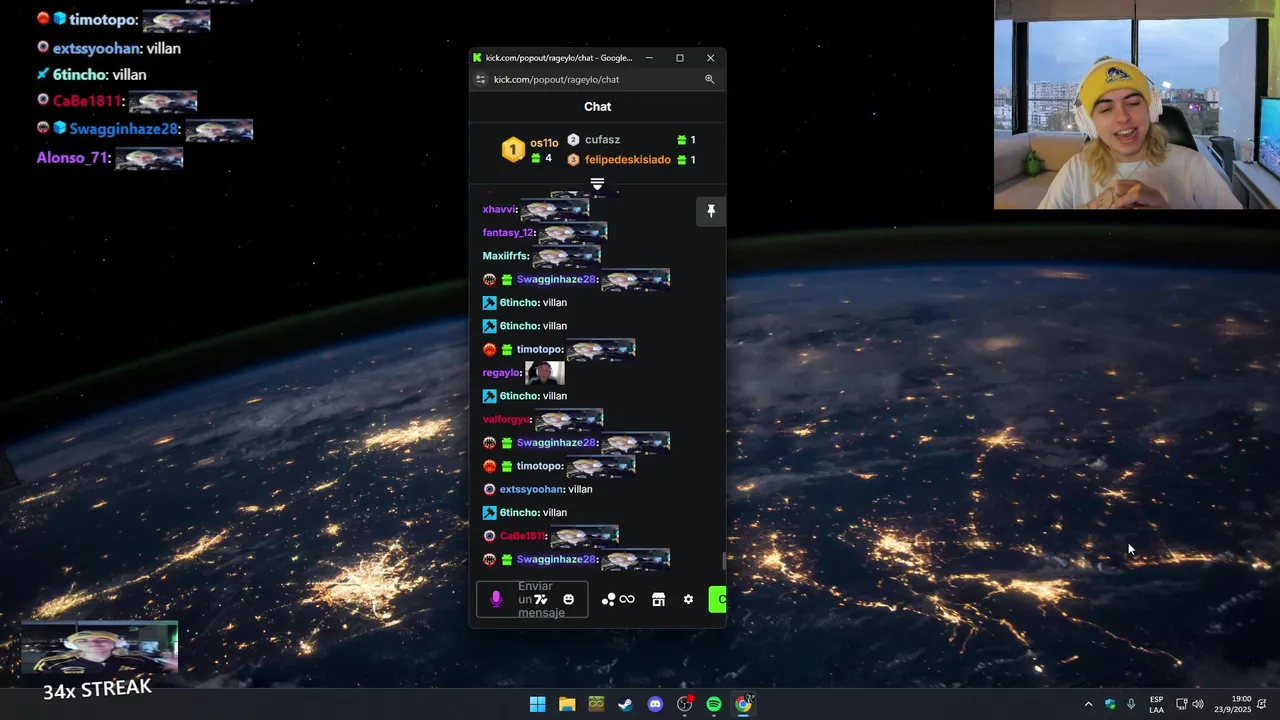Click the gold number 1 rank badge
Viewport: 1280px width, 720px height.
pos(513,150)
